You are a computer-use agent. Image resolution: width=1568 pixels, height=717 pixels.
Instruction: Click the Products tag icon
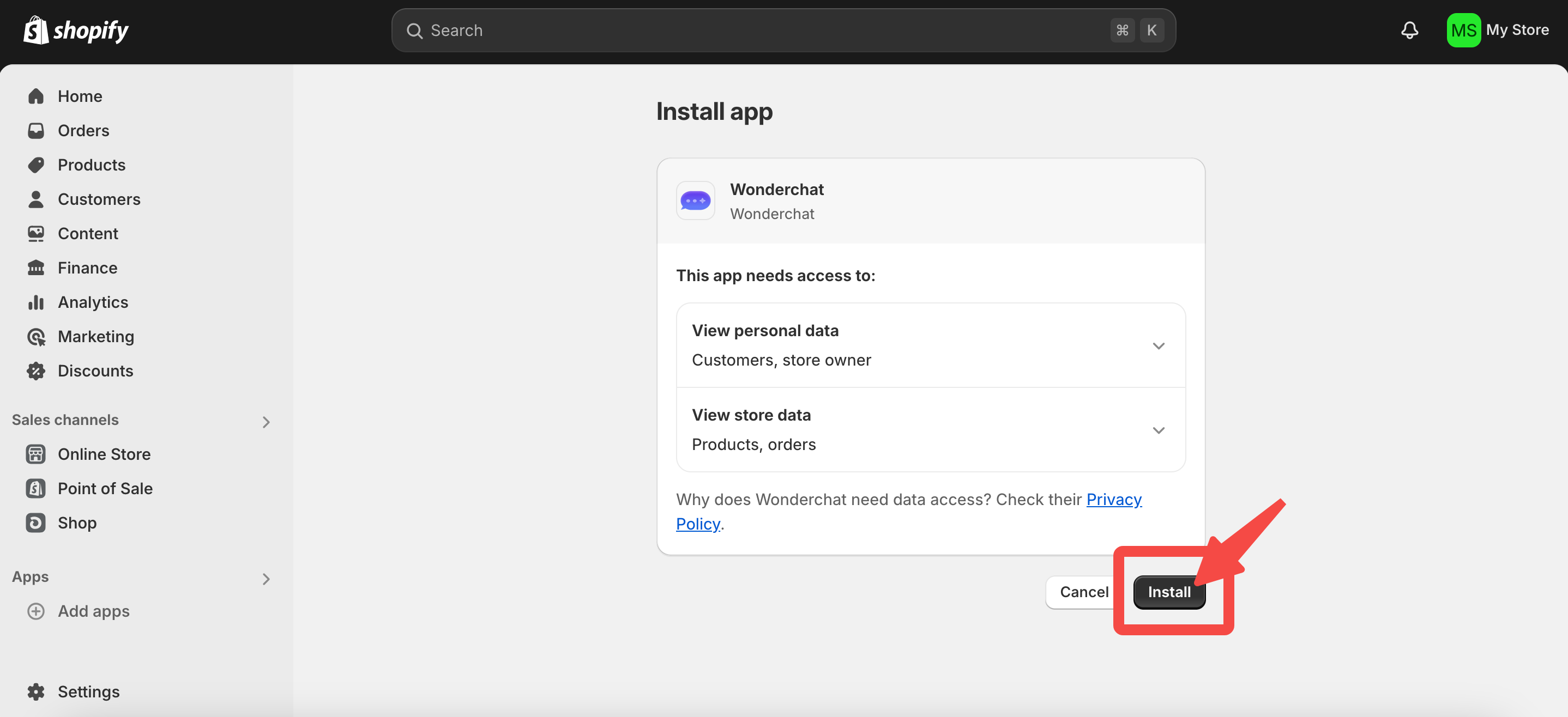point(36,165)
